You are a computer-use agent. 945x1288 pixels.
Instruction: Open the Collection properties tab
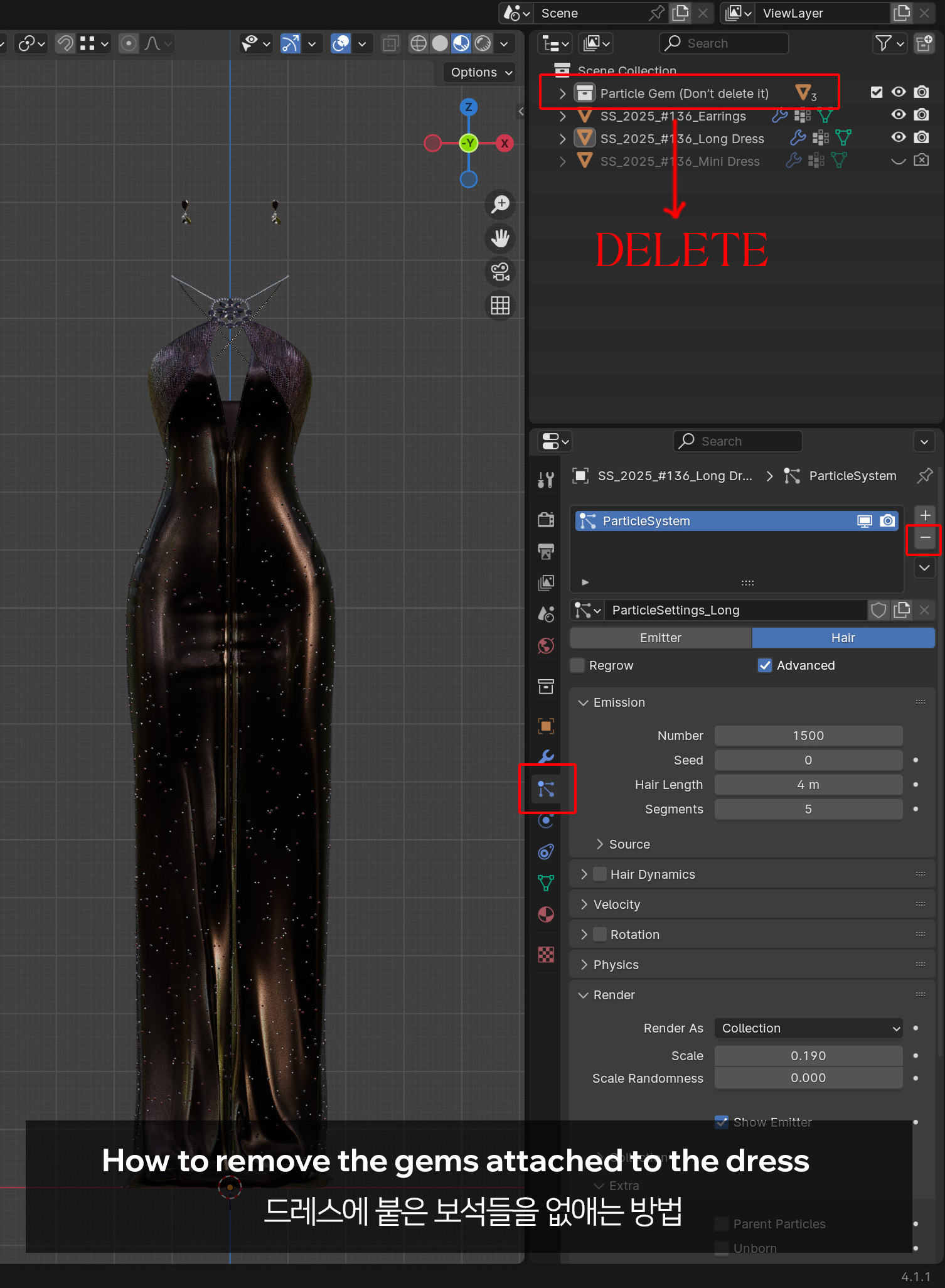tap(546, 686)
